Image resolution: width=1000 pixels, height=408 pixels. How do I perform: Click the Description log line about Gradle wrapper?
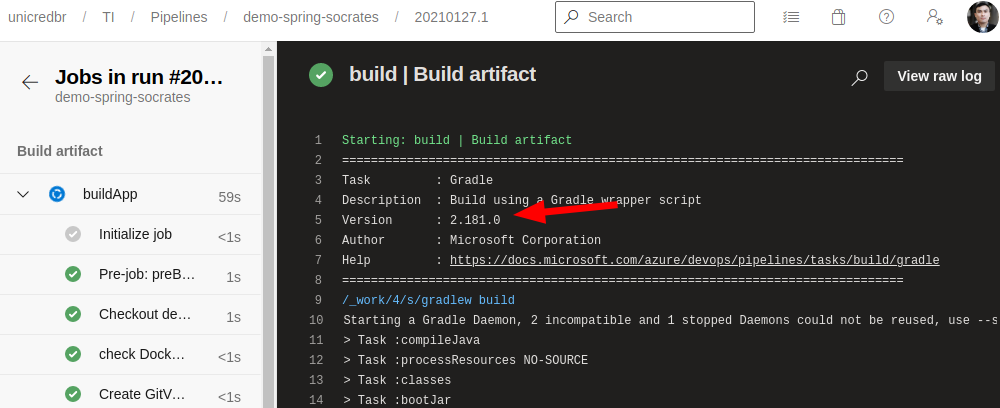click(522, 200)
